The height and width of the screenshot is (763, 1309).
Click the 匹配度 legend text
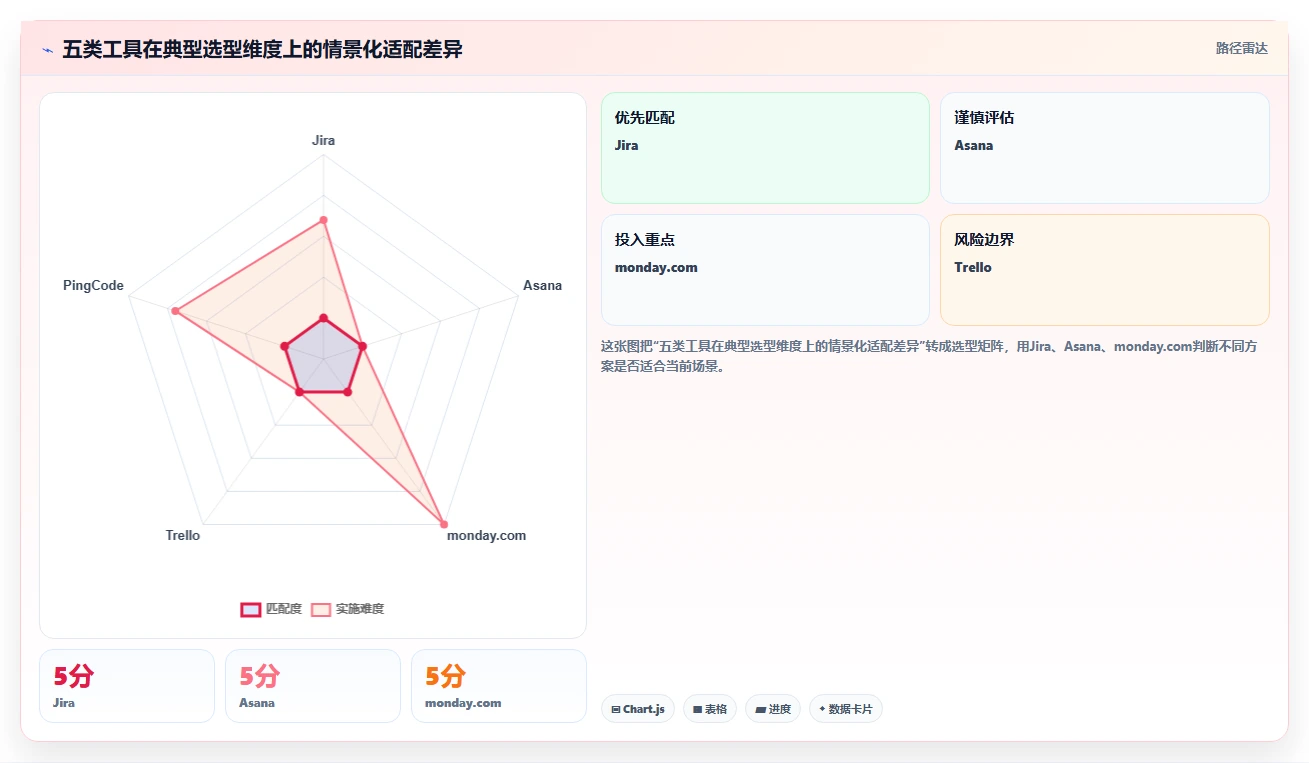point(284,609)
